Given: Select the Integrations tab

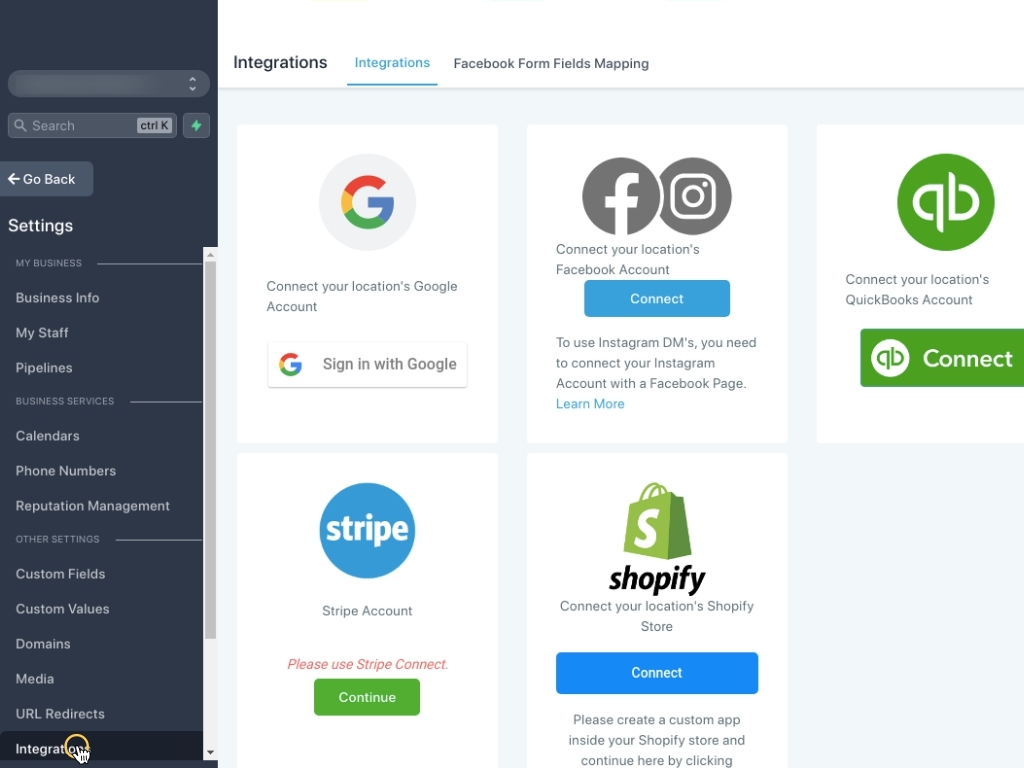Looking at the screenshot, I should coord(392,63).
